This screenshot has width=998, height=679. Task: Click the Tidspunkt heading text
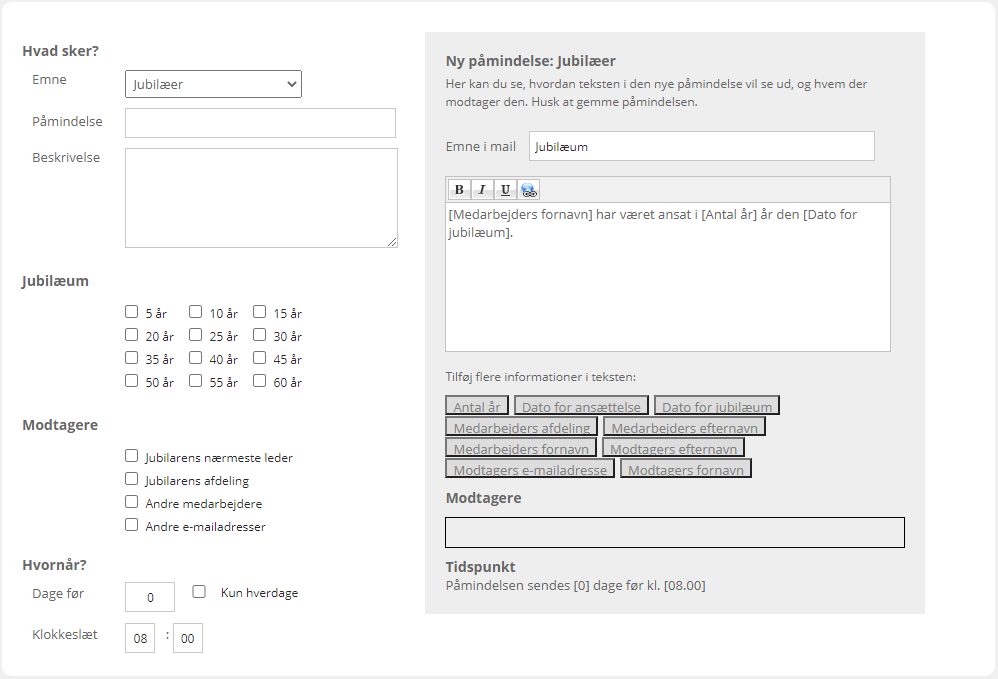click(481, 567)
